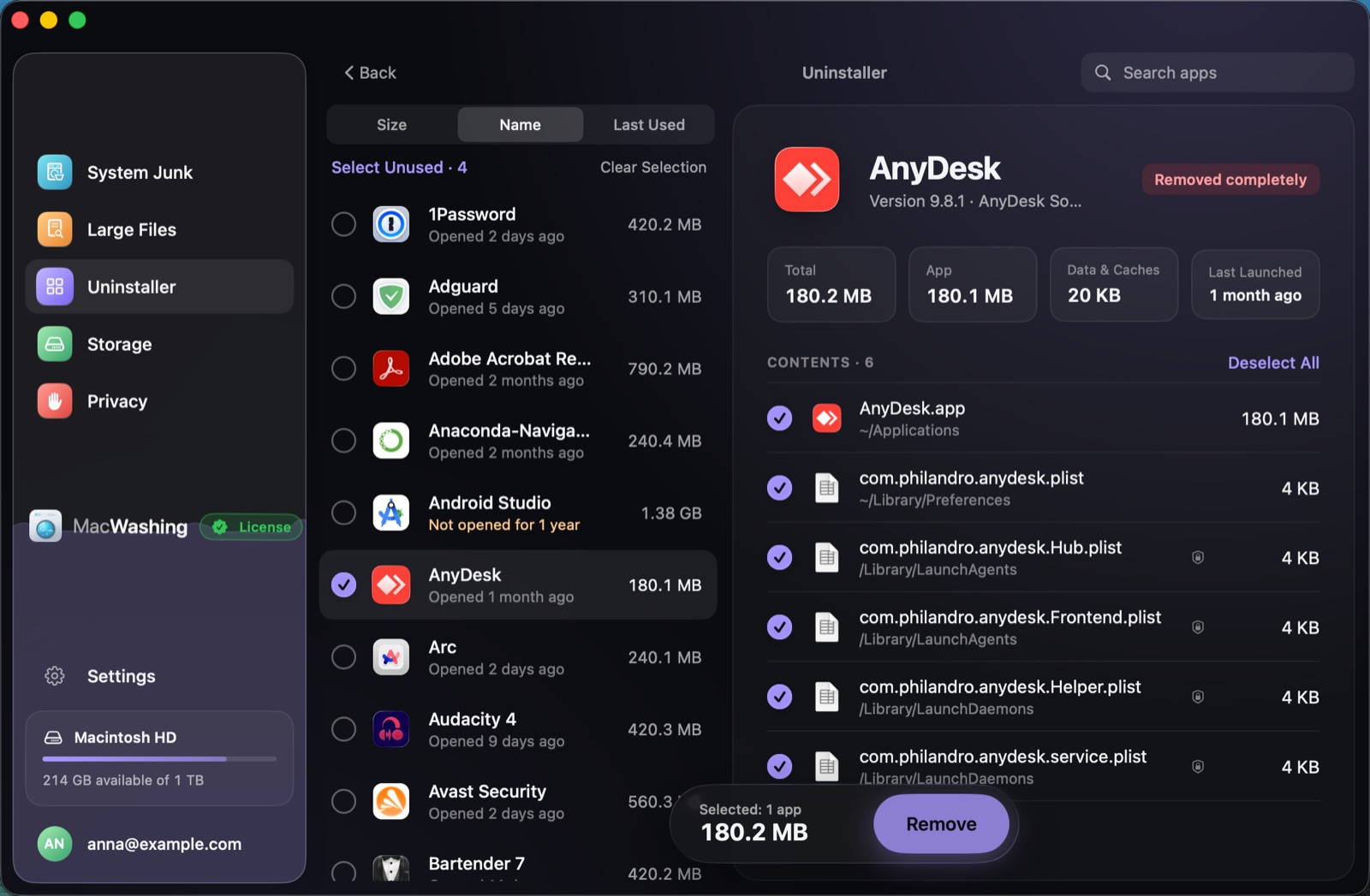Click the Arc browser icon
The image size is (1370, 896).
tap(391, 657)
